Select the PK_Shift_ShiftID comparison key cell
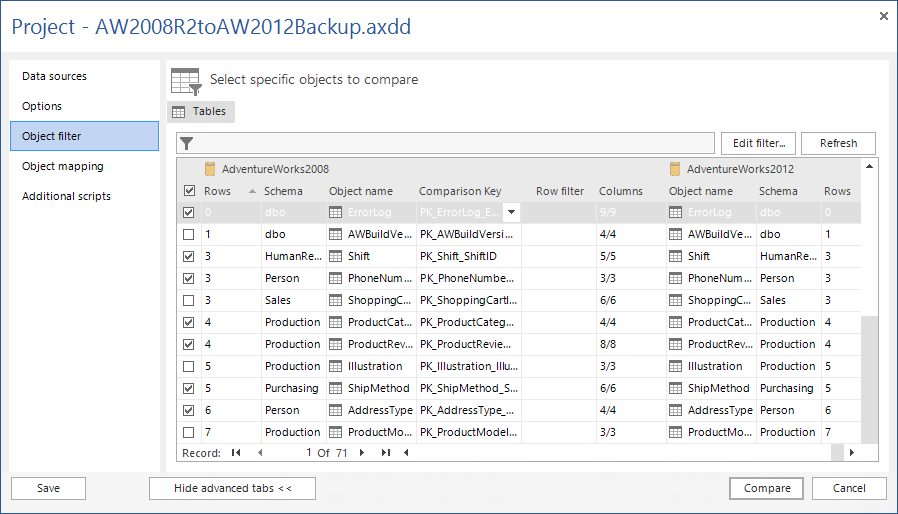The image size is (898, 514). [468, 256]
